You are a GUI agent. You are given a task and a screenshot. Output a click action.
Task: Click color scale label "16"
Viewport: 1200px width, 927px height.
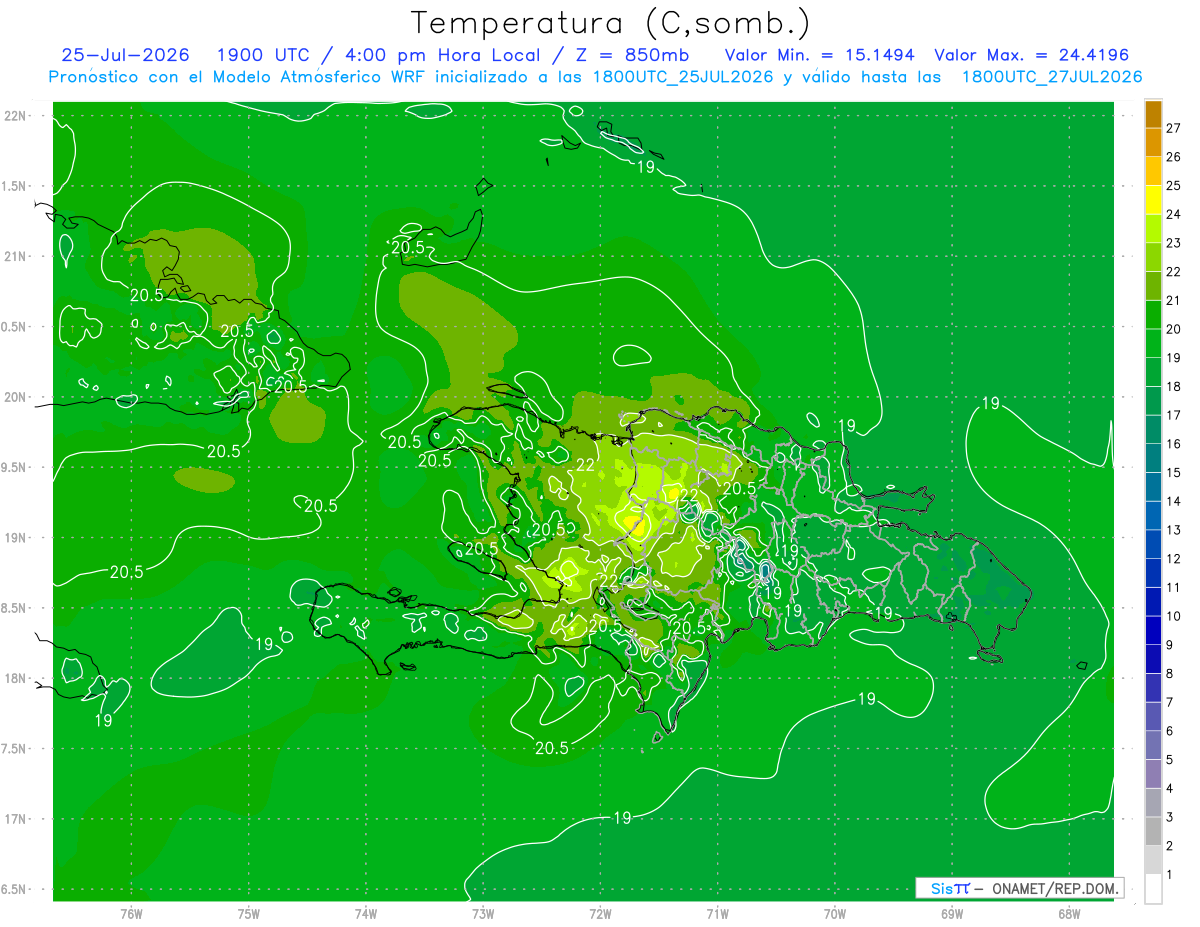[1174, 444]
